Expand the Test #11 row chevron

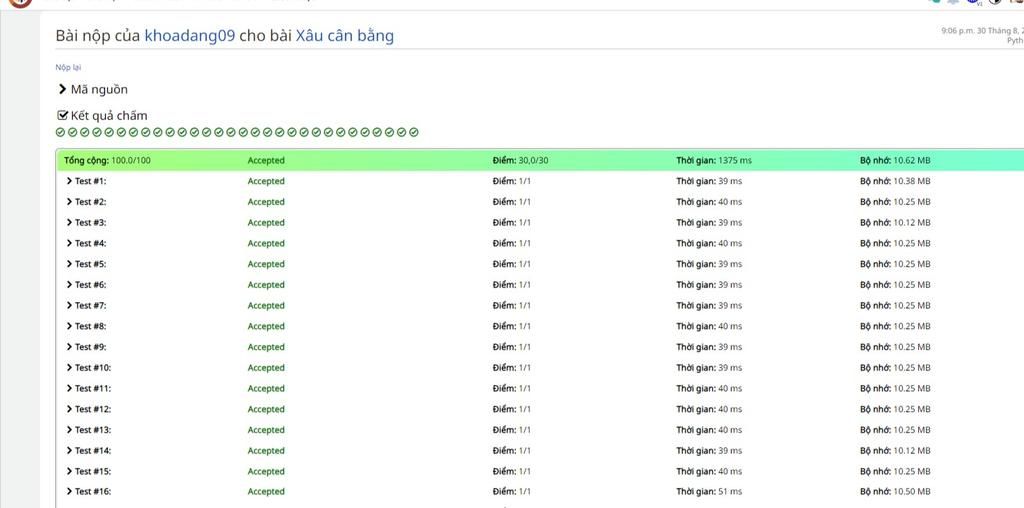coord(69,389)
